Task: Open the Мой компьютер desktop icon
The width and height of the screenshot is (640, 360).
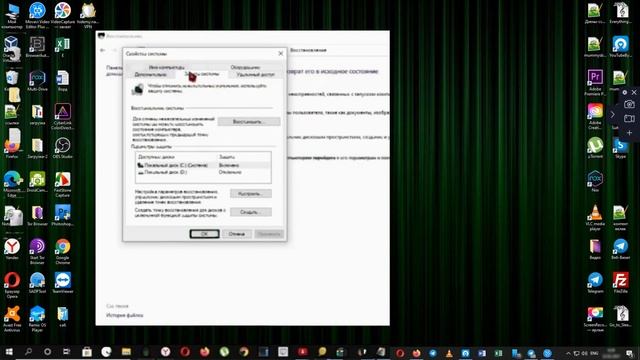Action: click(12, 16)
